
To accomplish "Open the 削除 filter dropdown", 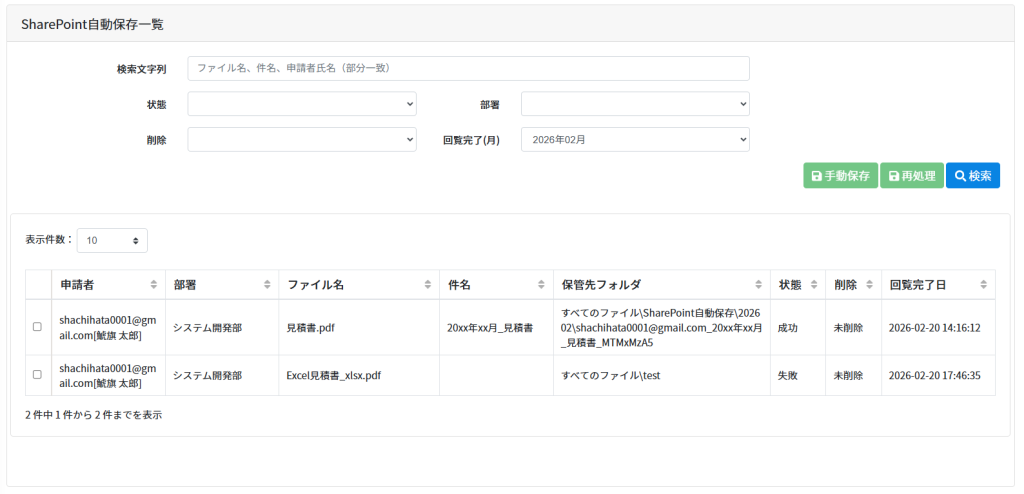I will pyautogui.click(x=302, y=140).
